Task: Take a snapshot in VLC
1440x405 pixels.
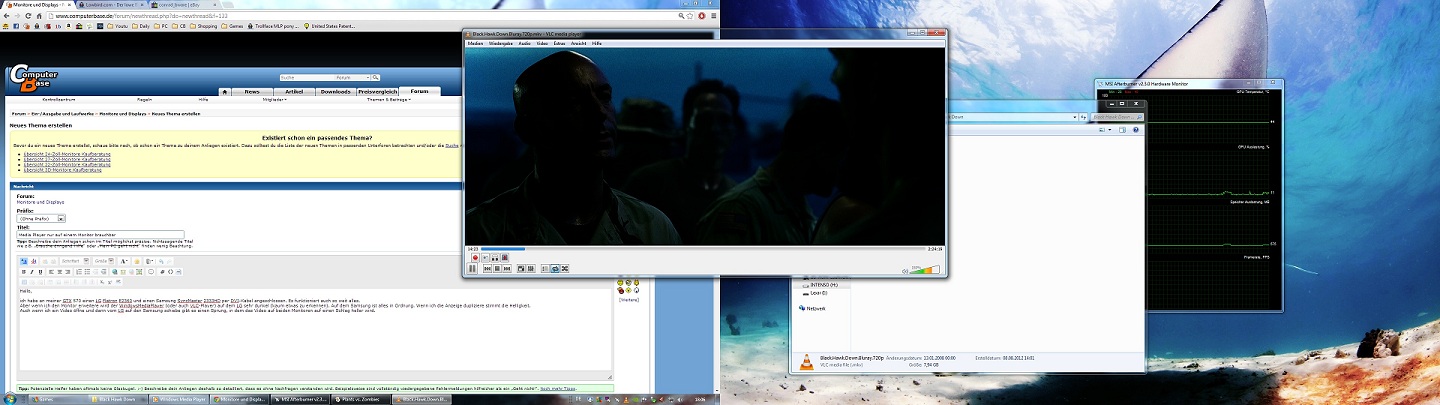Action: 485,257
